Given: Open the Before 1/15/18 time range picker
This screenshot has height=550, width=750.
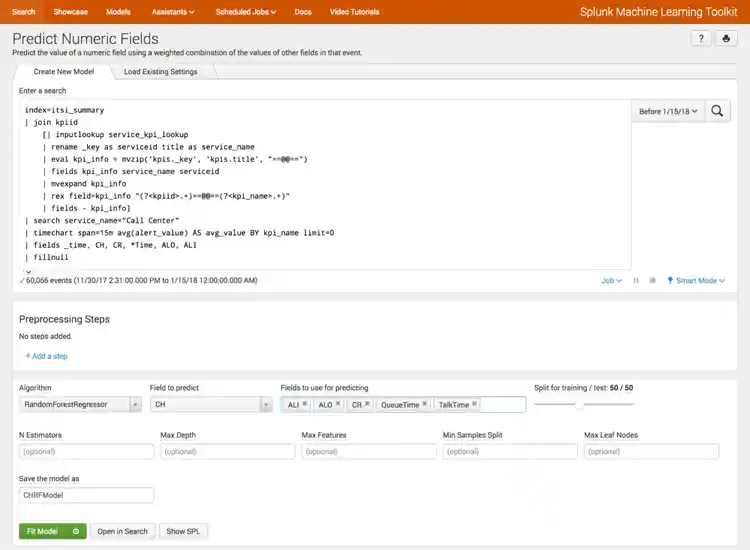Looking at the screenshot, I should pos(669,112).
